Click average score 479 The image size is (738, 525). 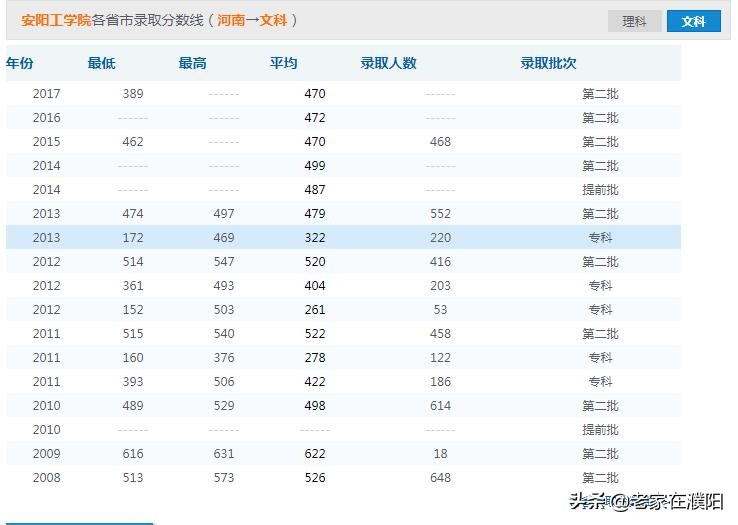click(x=315, y=214)
